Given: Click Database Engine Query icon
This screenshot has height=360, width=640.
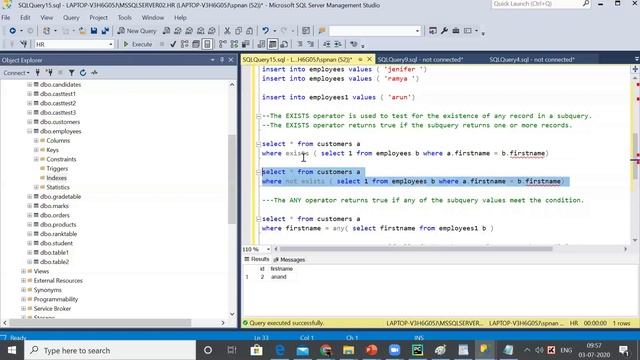Looking at the screenshot, I should 166,31.
